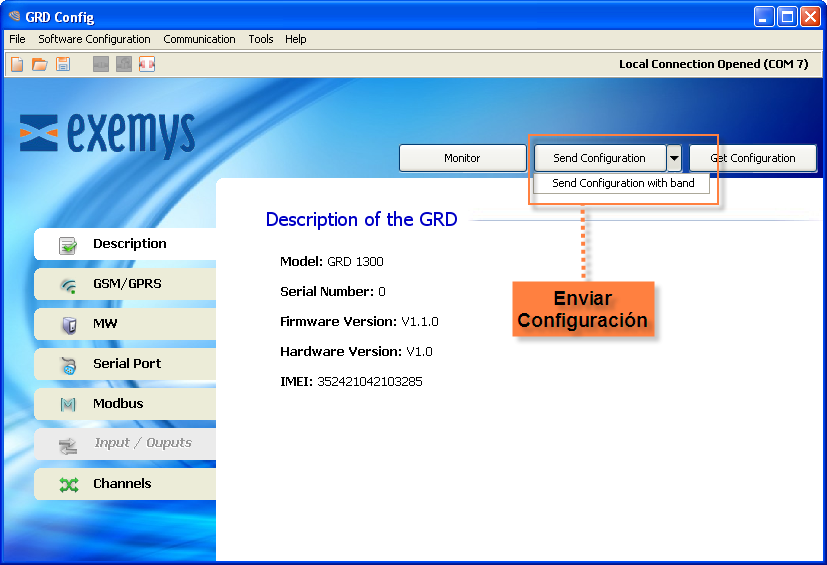Click the Modbus M icon
Image resolution: width=827 pixels, height=565 pixels.
click(x=68, y=405)
